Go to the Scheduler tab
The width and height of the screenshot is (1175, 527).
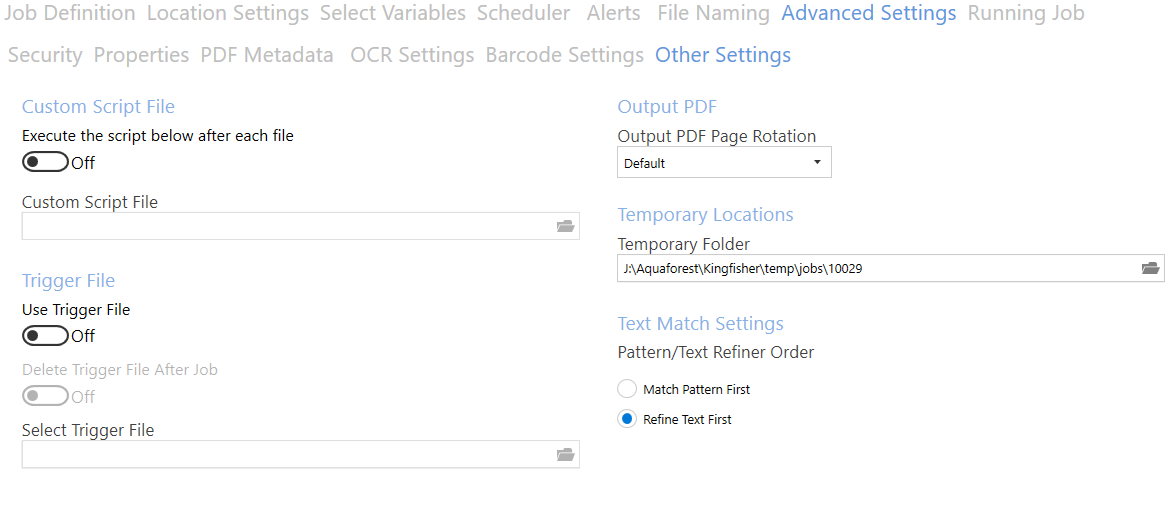point(523,14)
